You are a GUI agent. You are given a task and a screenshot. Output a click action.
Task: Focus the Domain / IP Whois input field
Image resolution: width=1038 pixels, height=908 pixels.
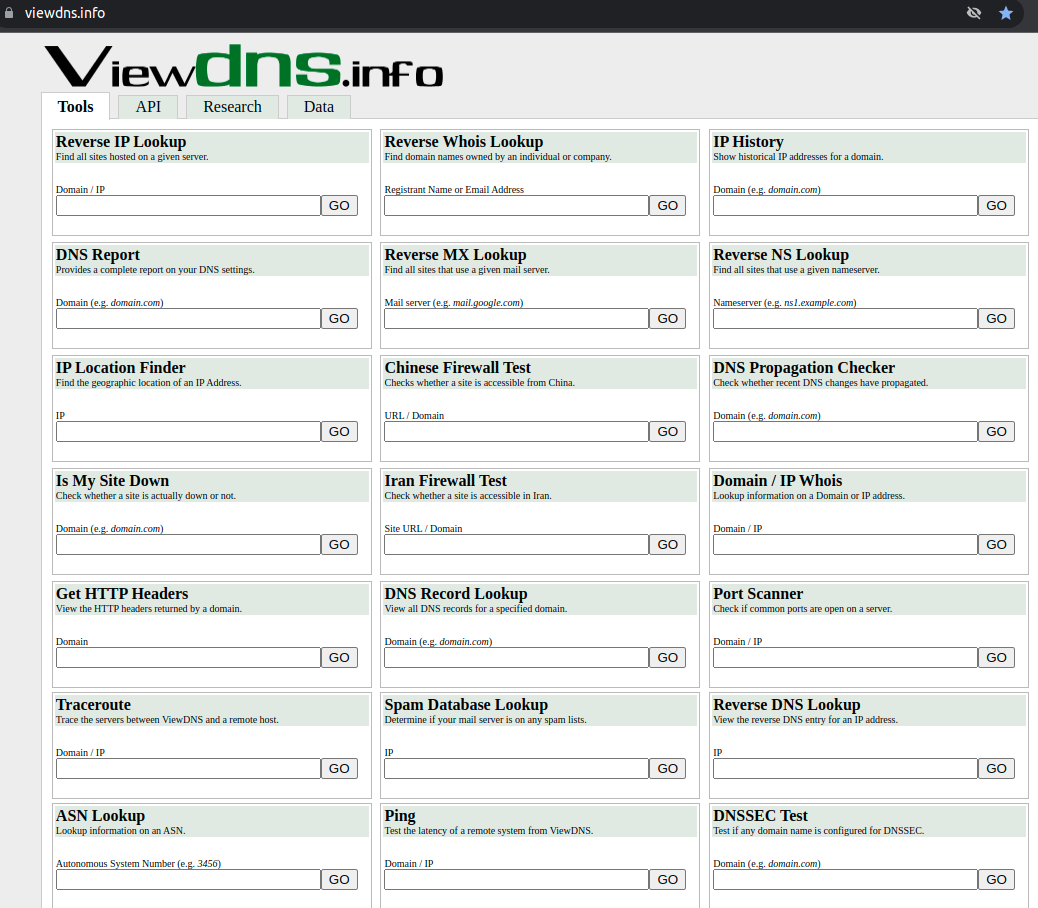[x=845, y=545]
